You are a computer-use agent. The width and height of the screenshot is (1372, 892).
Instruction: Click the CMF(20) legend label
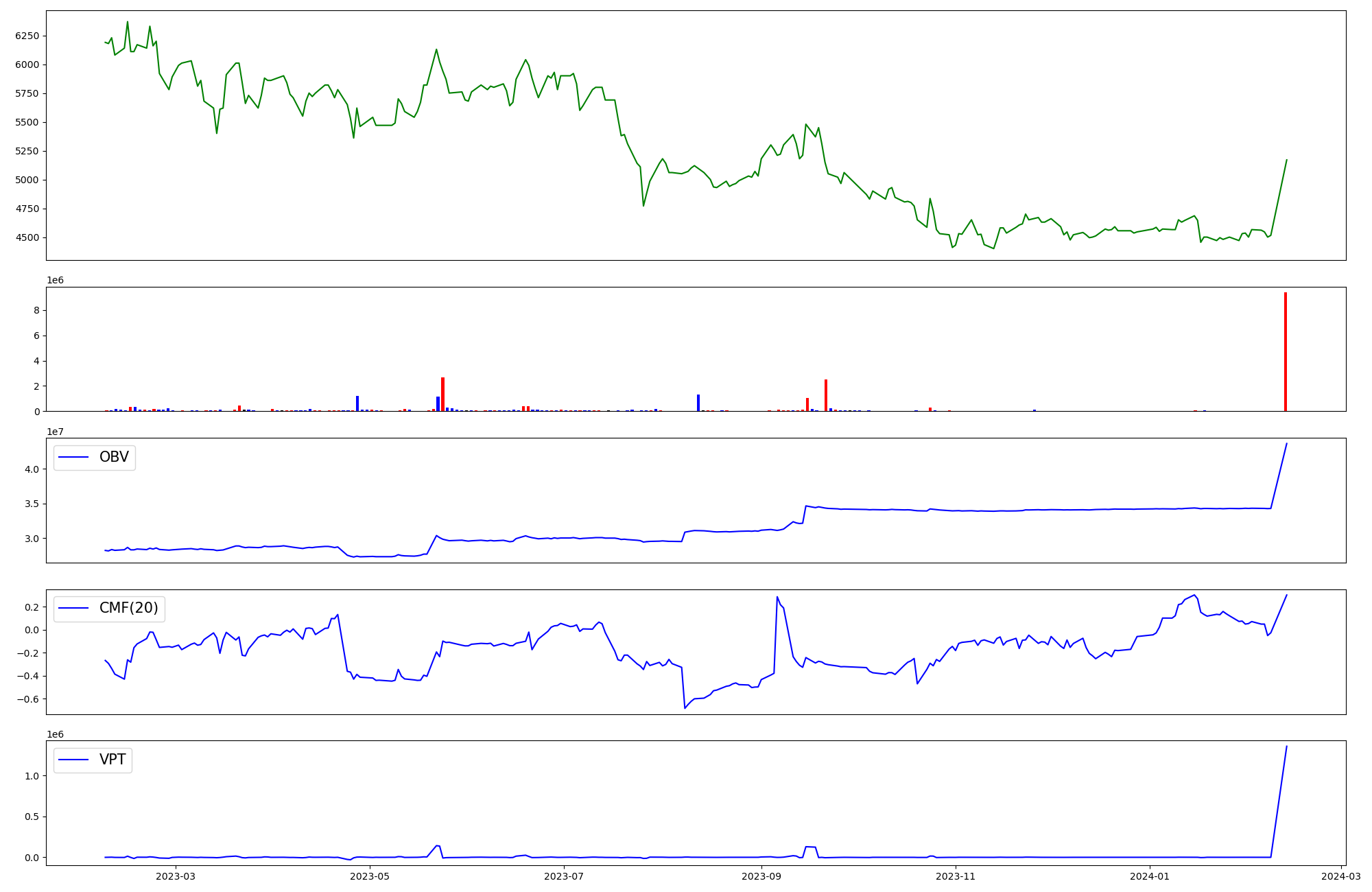pos(128,608)
